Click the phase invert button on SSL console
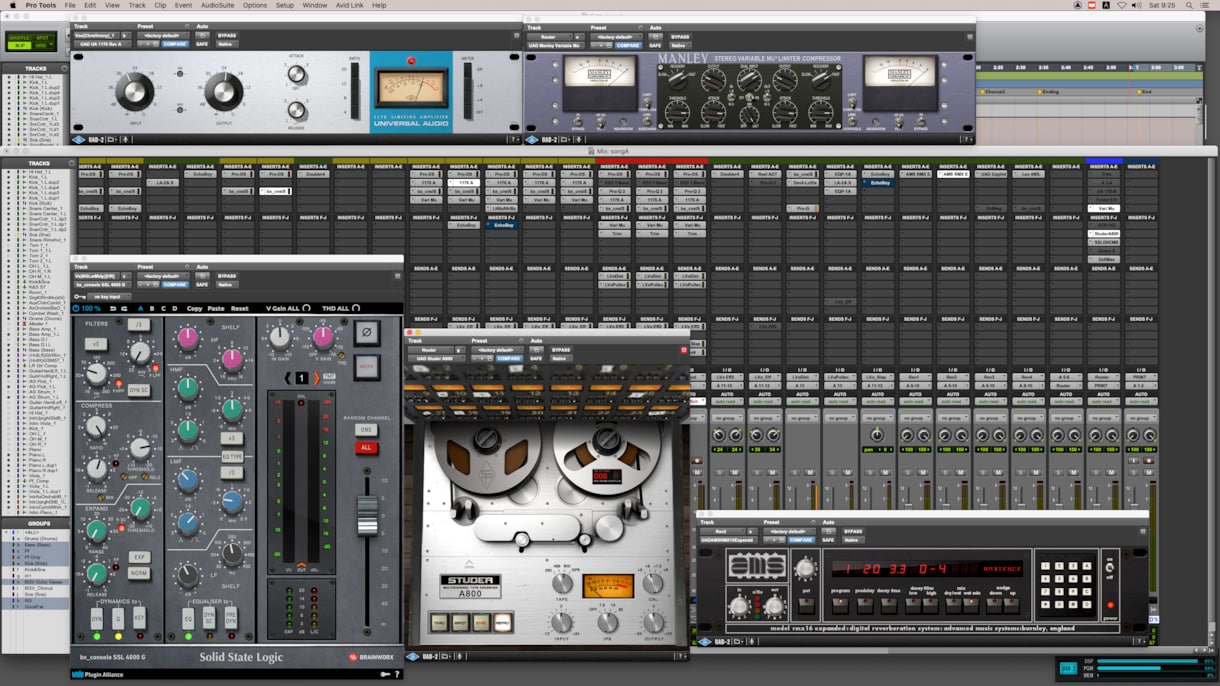The width and height of the screenshot is (1220, 686). point(366,332)
